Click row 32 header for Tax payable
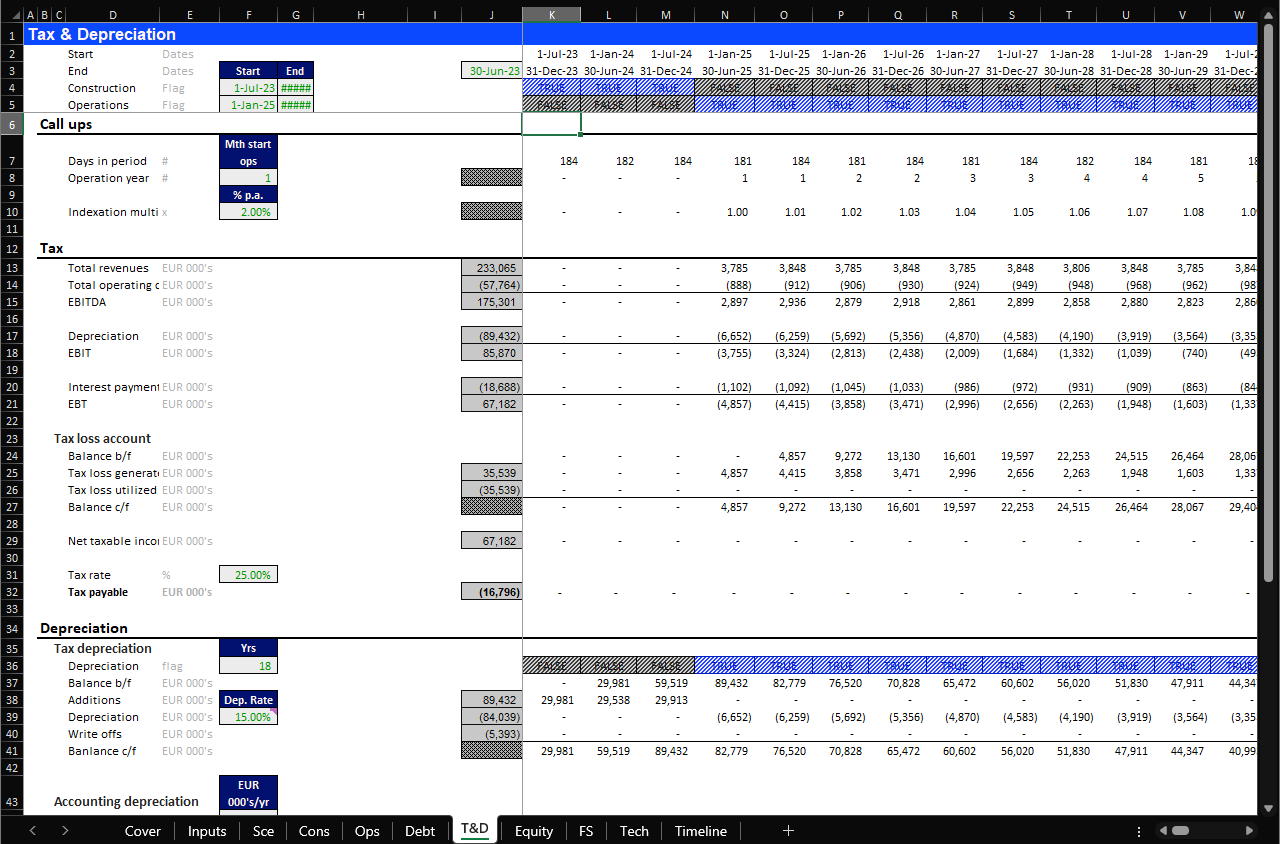The height and width of the screenshot is (844, 1280). (x=11, y=592)
